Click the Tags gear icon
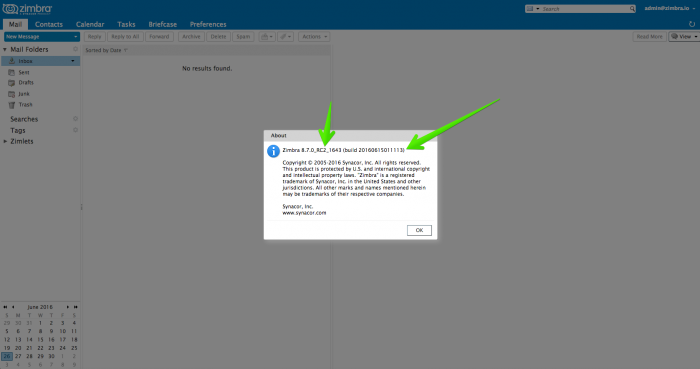Image resolution: width=700 pixels, height=369 pixels. tap(75, 130)
